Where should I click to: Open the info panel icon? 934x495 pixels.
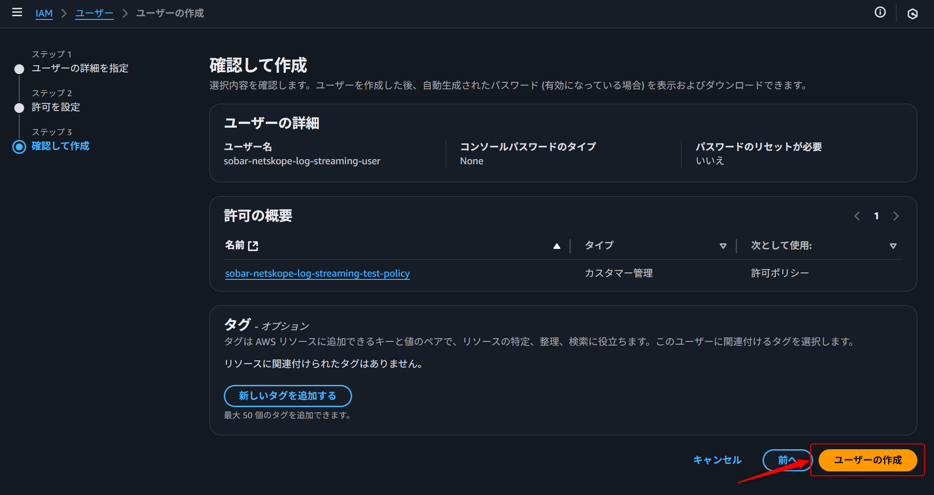(x=880, y=13)
